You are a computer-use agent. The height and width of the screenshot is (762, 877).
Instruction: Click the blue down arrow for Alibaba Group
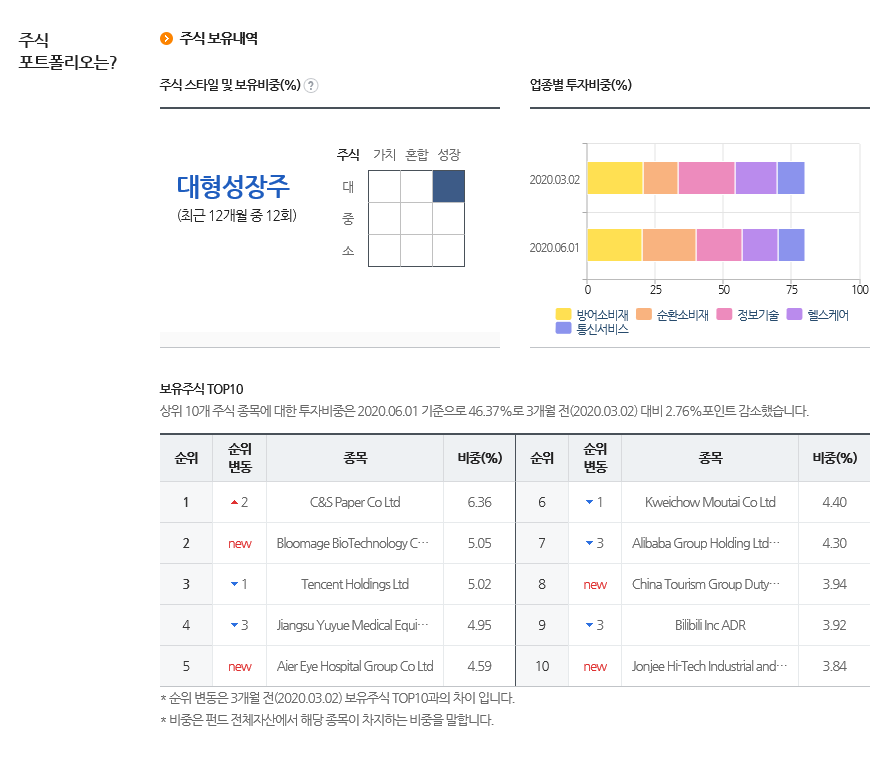pyautogui.click(x=590, y=543)
